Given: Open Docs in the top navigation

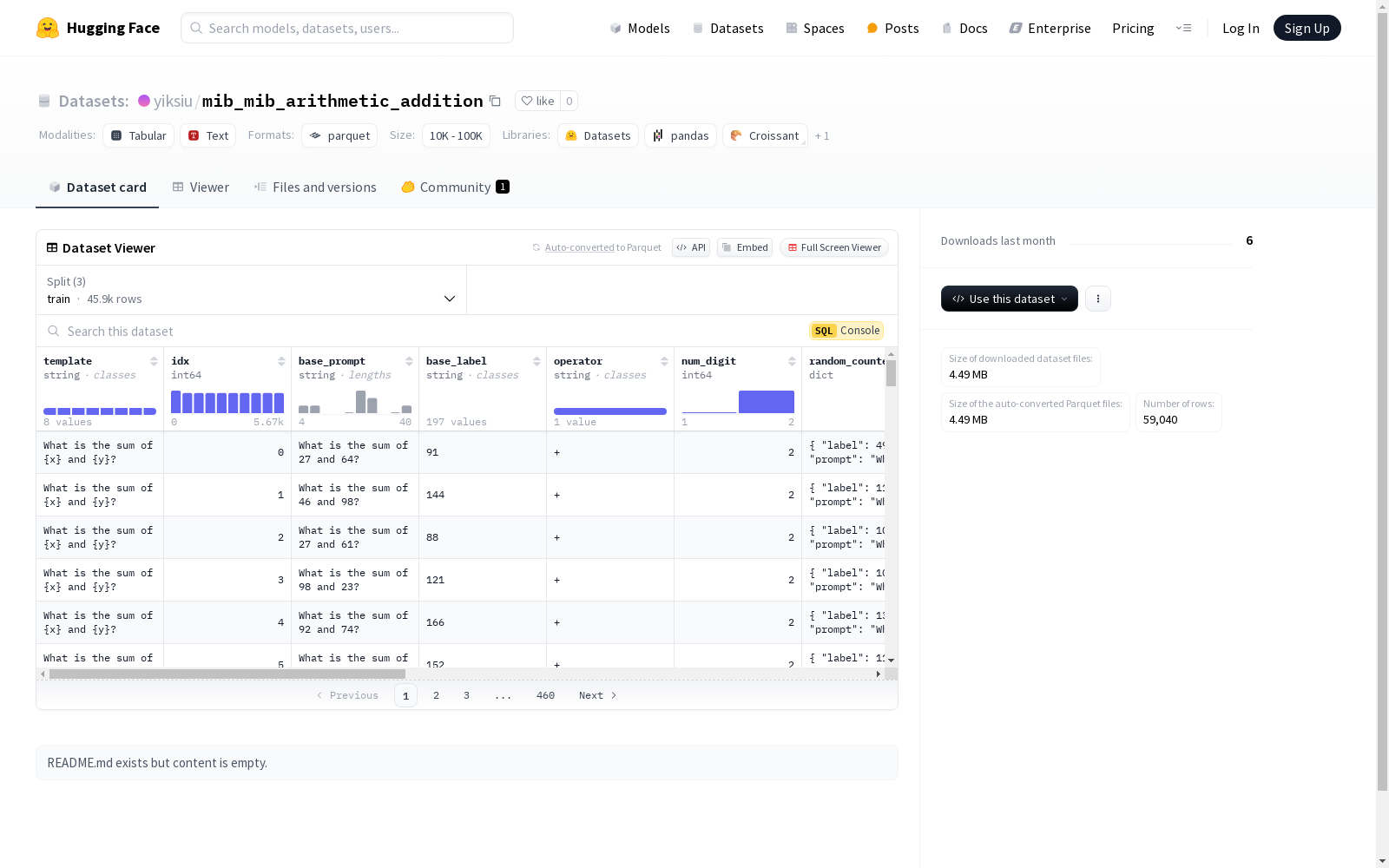Looking at the screenshot, I should tap(964, 28).
